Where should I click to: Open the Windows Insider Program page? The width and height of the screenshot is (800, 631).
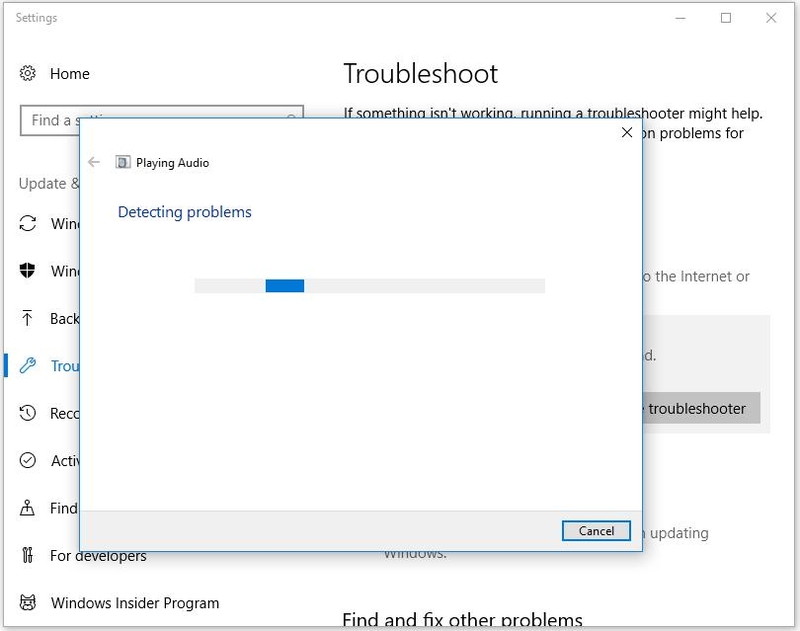[x=135, y=603]
